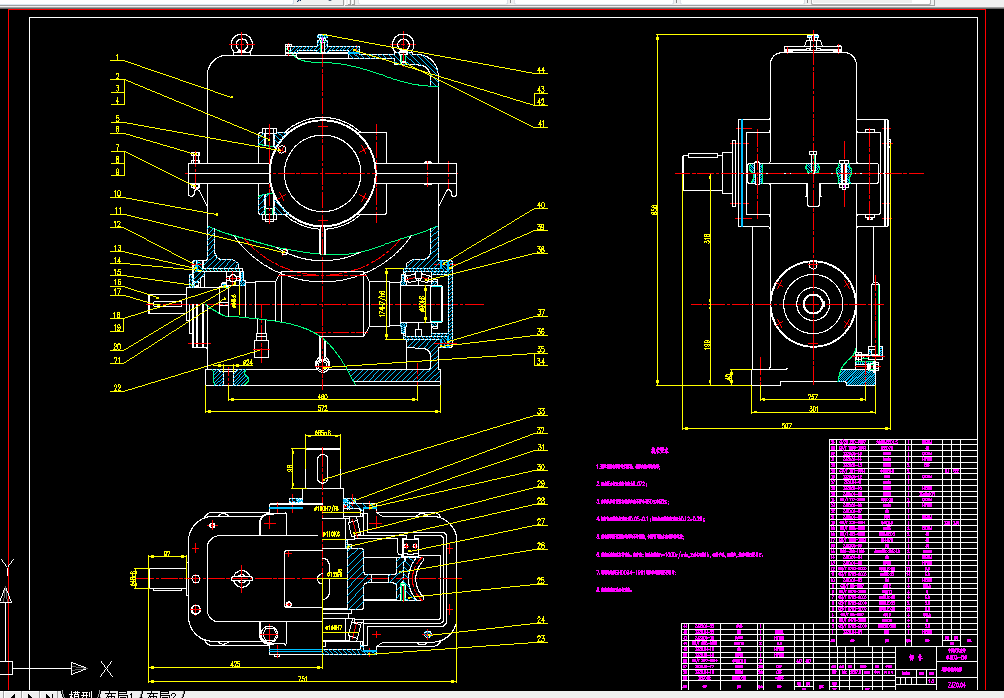This screenshot has height=698, width=1004.
Task: Select part balloon number 44
Action: (x=541, y=70)
